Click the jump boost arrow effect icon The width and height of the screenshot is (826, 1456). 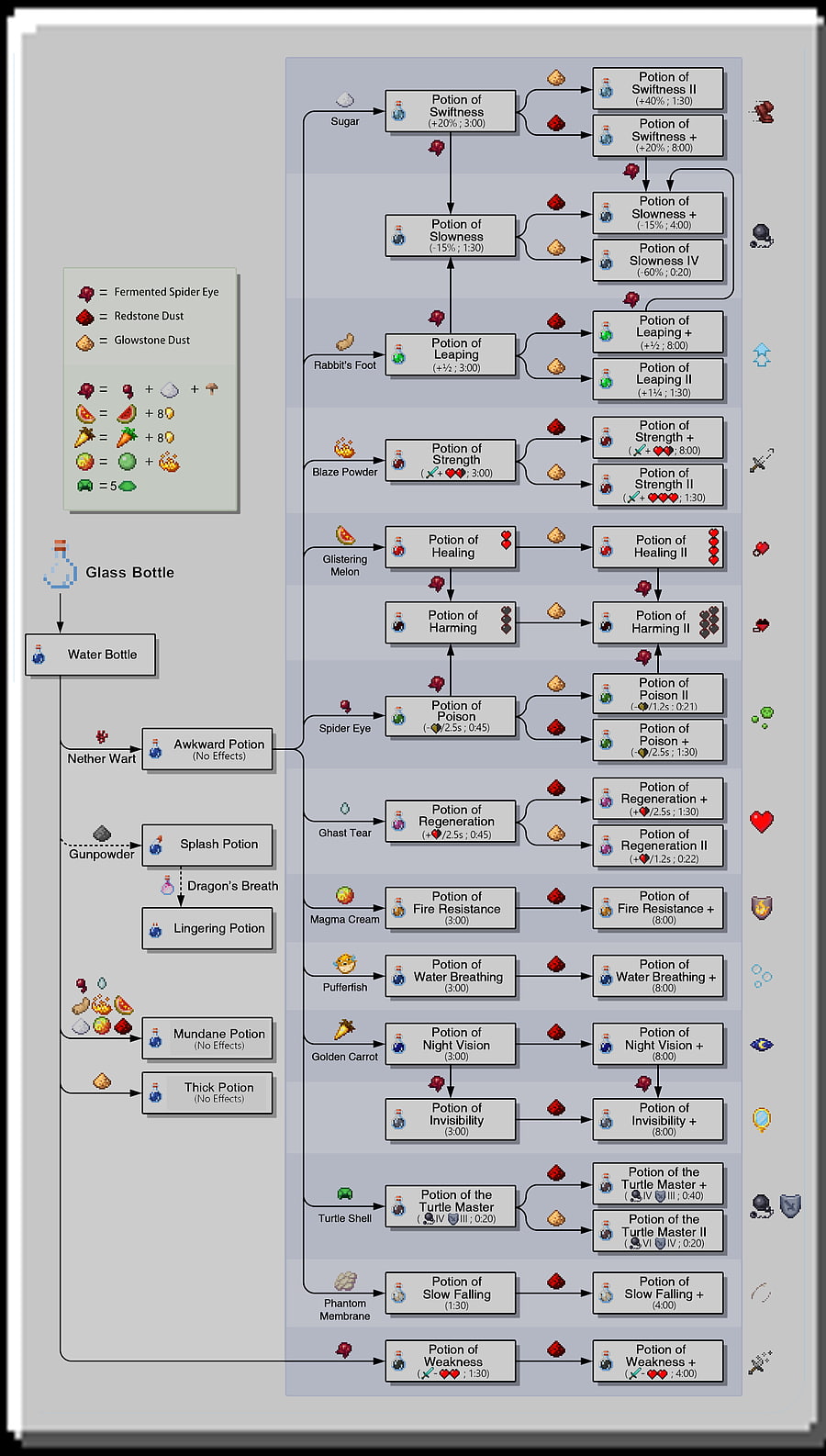click(762, 355)
